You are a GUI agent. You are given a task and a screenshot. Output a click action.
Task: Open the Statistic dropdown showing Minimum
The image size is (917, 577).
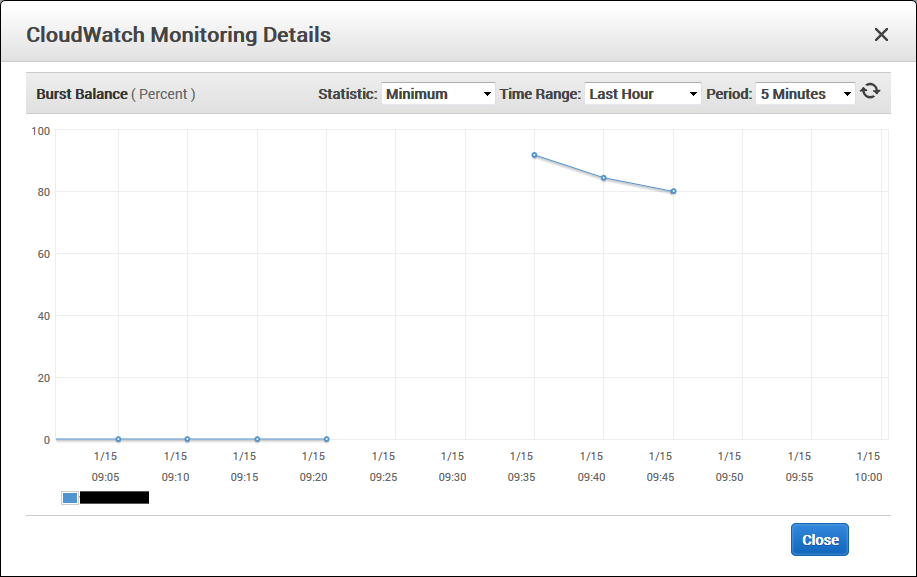click(x=438, y=94)
